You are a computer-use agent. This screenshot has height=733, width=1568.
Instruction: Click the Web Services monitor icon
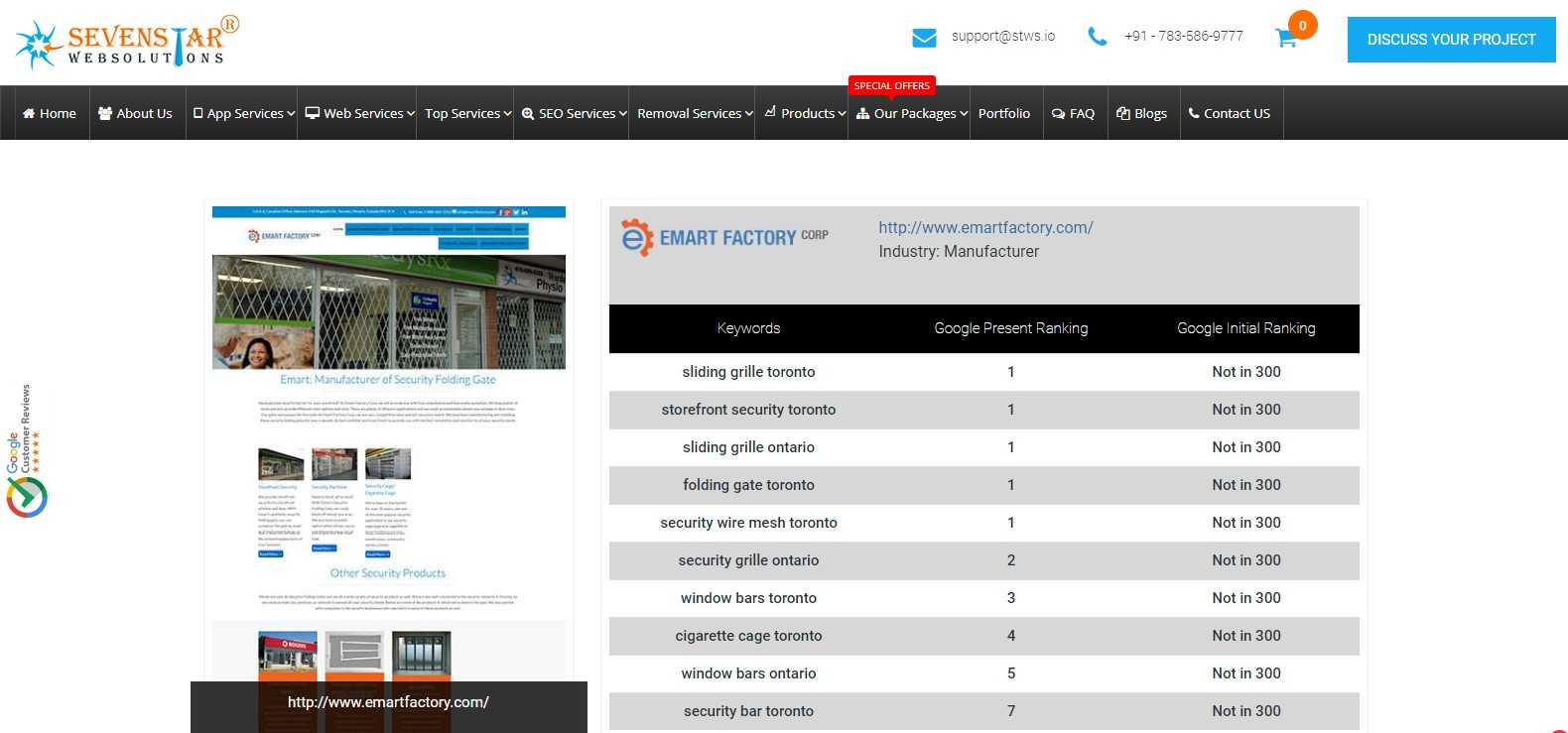coord(313,113)
